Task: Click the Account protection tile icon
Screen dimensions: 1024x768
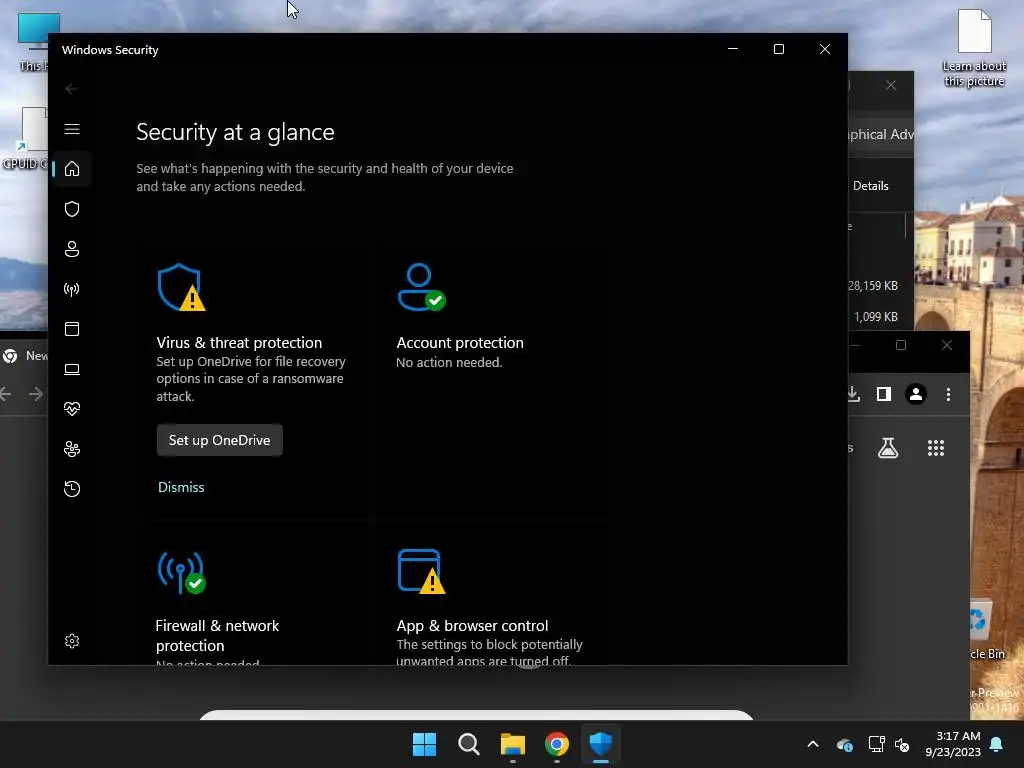Action: 421,287
